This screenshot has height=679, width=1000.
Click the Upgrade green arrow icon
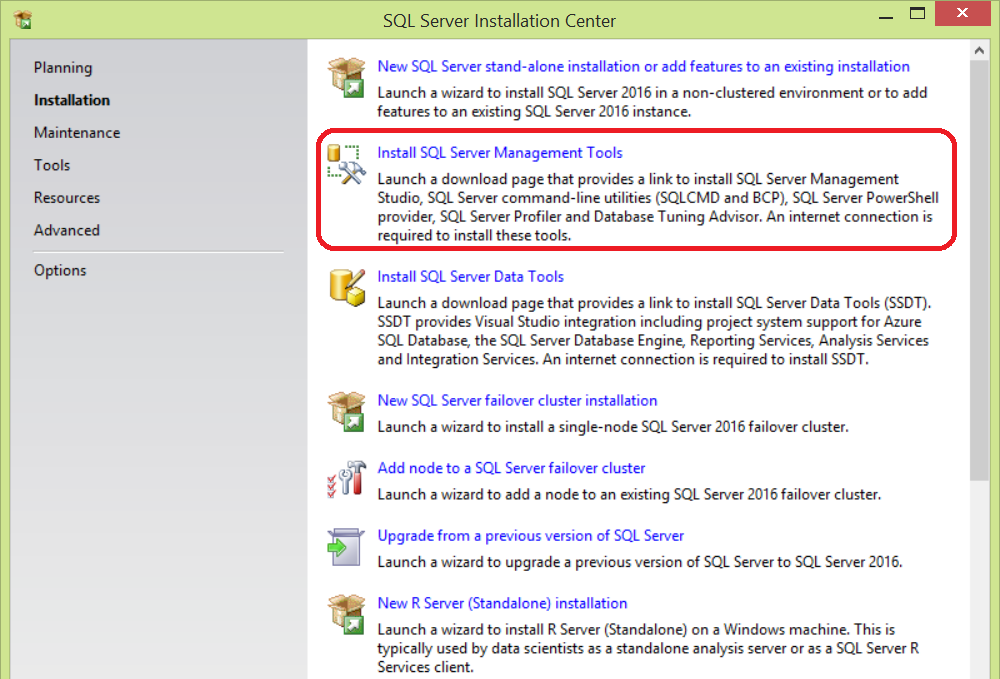346,546
